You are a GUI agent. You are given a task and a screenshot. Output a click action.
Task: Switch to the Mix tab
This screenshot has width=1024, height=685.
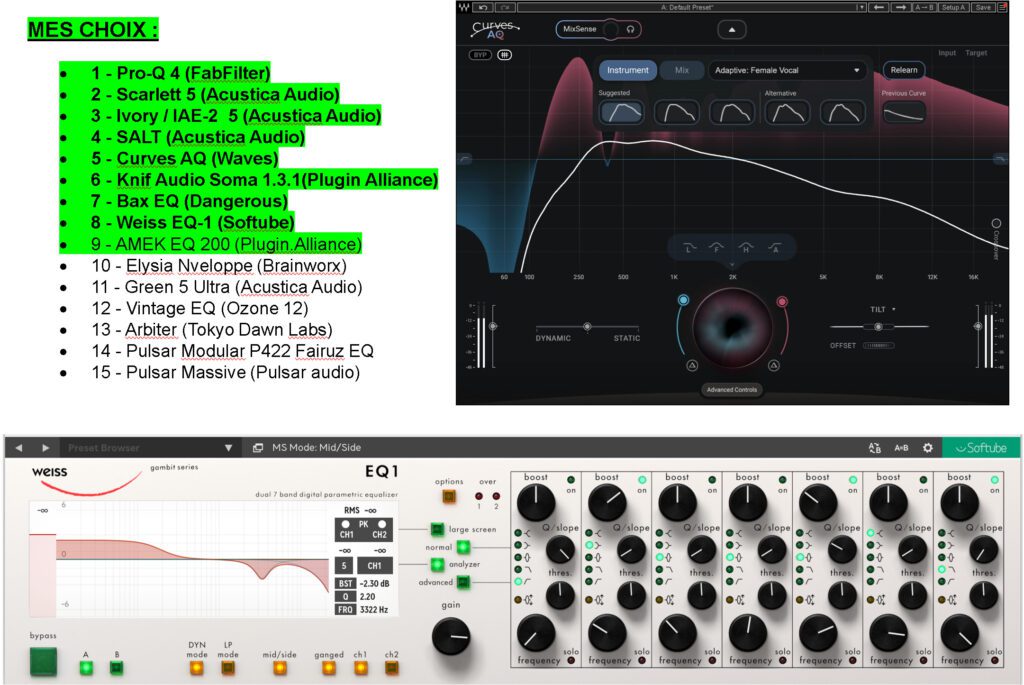coord(682,70)
